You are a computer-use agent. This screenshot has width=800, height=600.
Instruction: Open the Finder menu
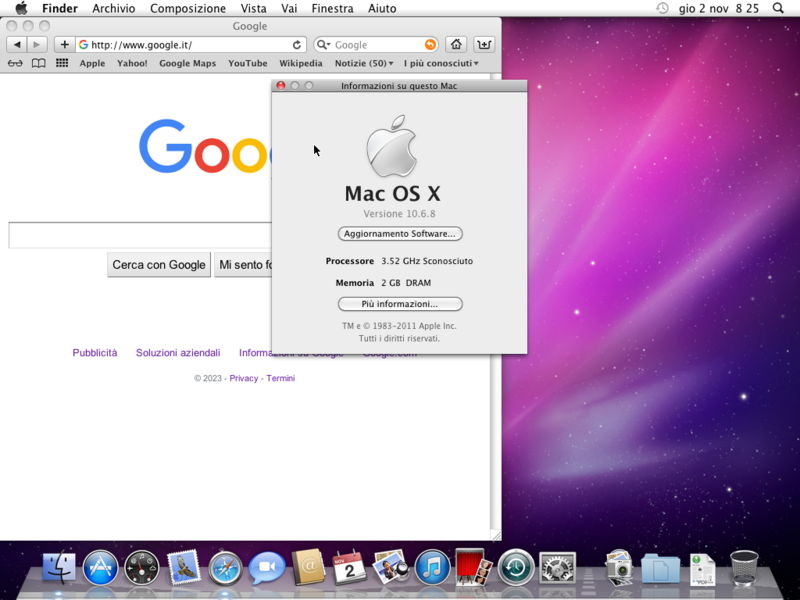coord(60,9)
